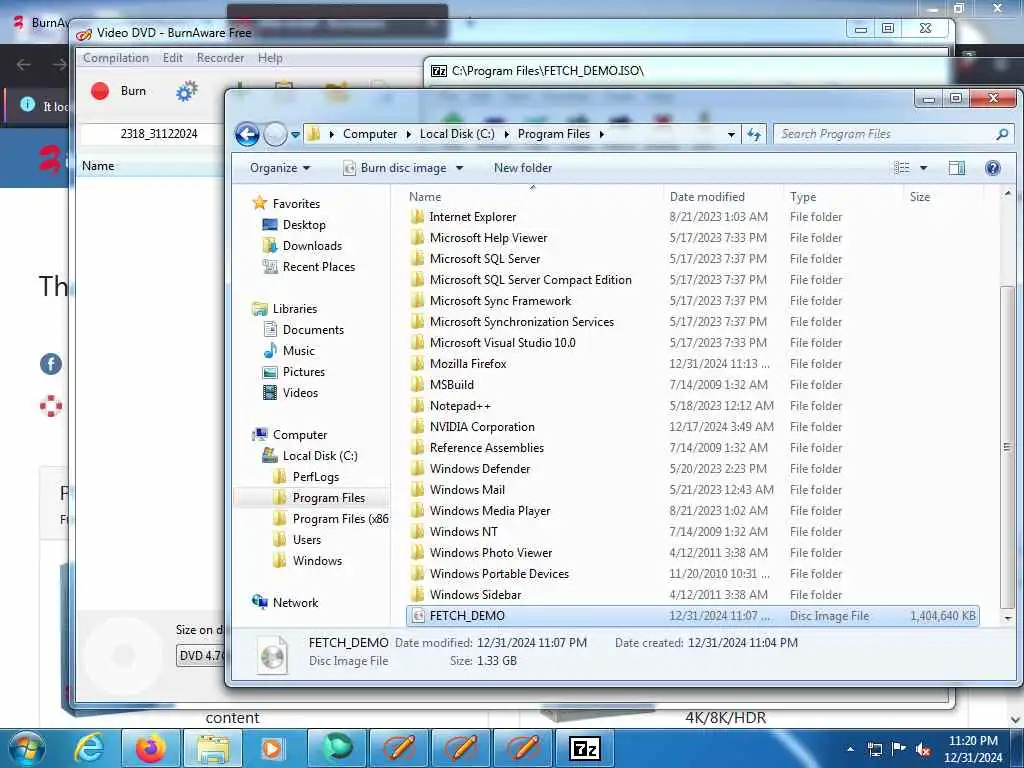Open the Organize menu
1024x768 pixels.
(280, 168)
